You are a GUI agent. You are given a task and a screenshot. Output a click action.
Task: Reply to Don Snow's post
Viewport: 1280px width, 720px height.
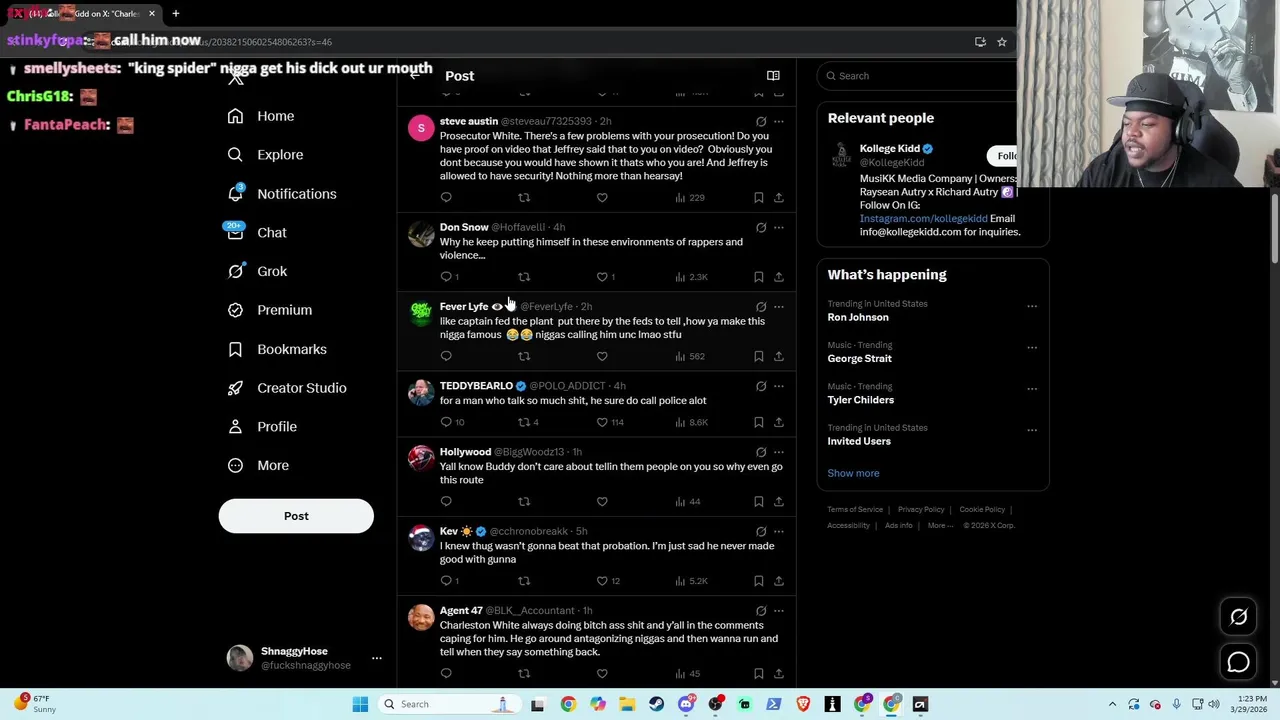pyautogui.click(x=446, y=277)
